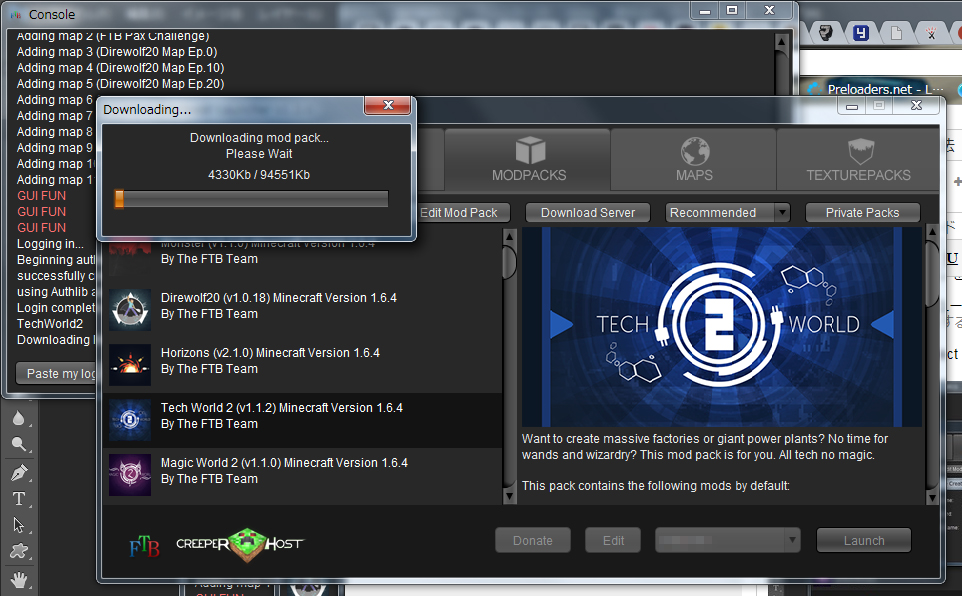Minimize the FTB launcher window
This screenshot has width=962, height=596.
pos(852,107)
